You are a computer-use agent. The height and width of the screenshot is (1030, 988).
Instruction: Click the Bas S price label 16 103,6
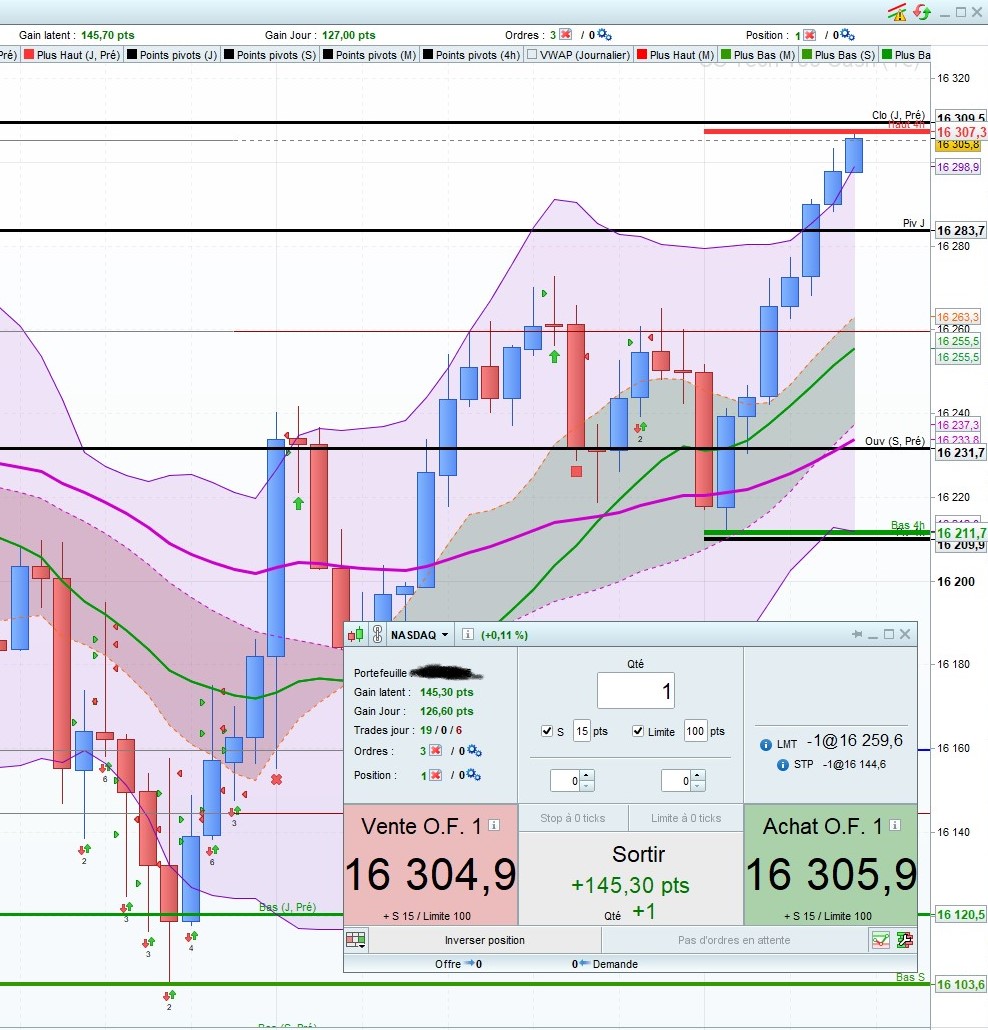pyautogui.click(x=960, y=984)
